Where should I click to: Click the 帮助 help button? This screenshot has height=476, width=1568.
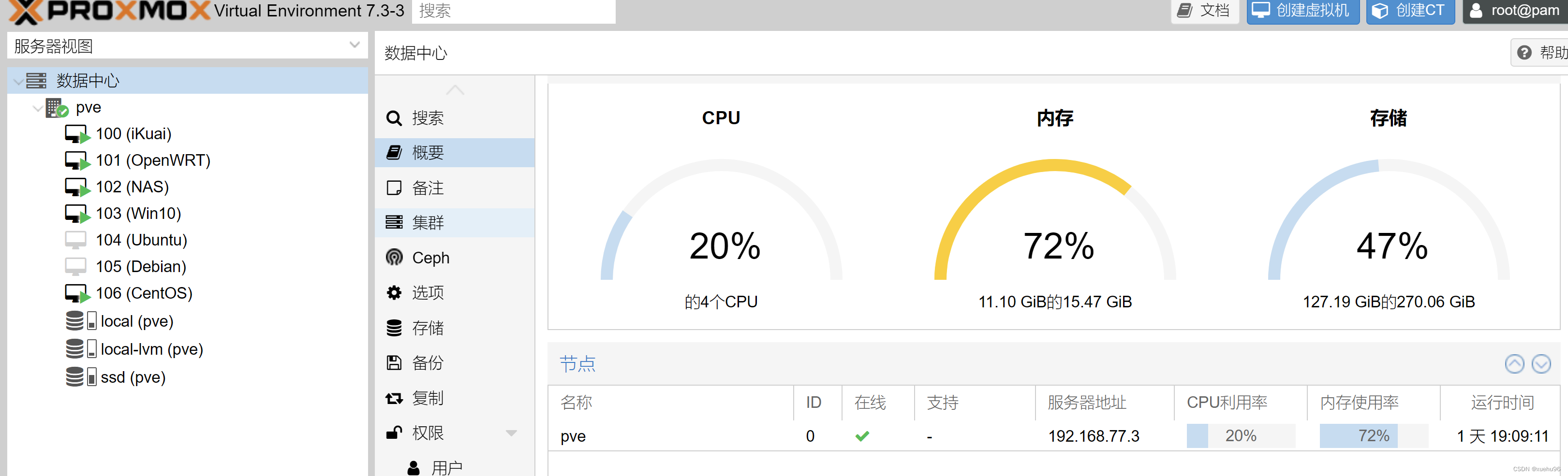pos(1540,53)
